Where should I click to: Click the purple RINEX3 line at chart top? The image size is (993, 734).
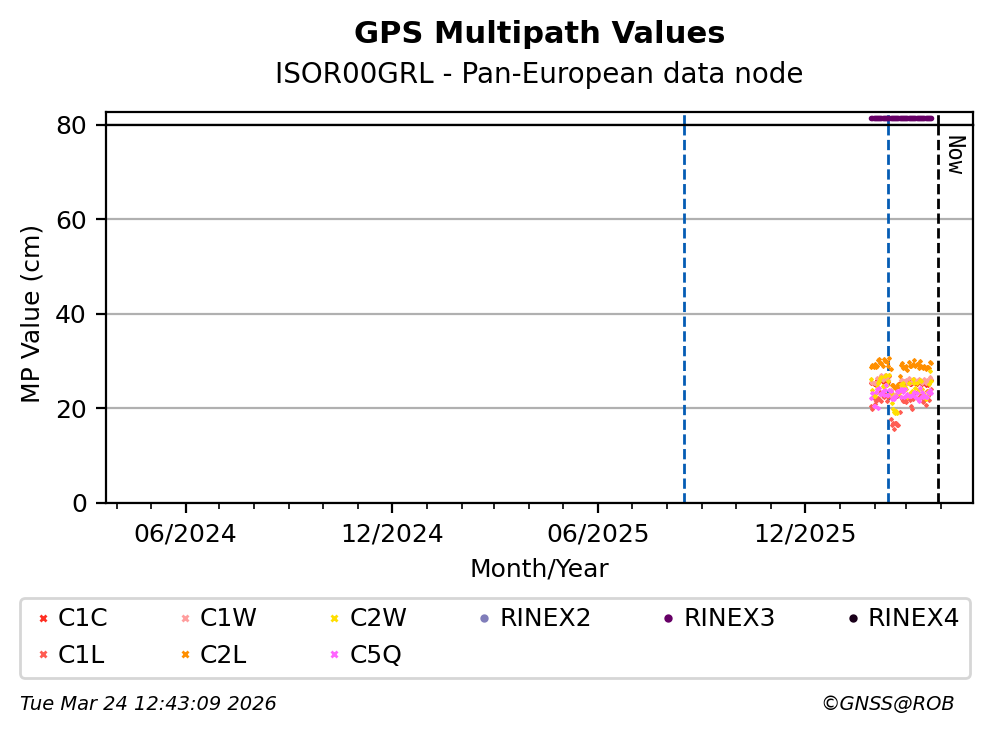pyautogui.click(x=901, y=118)
